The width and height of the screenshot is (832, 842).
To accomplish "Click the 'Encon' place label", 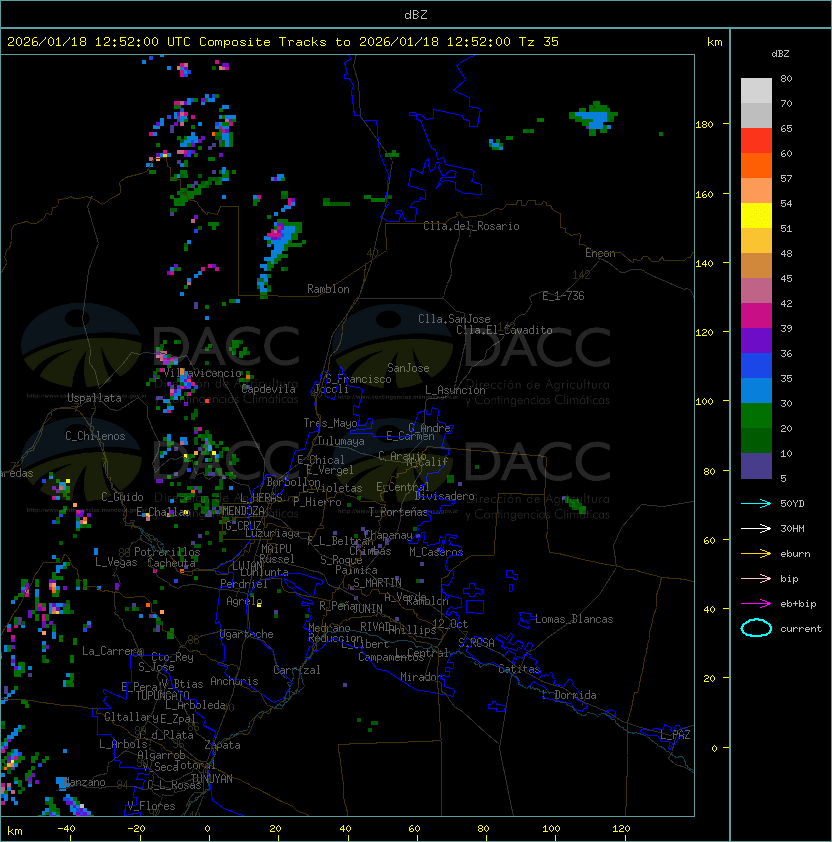I will (600, 253).
